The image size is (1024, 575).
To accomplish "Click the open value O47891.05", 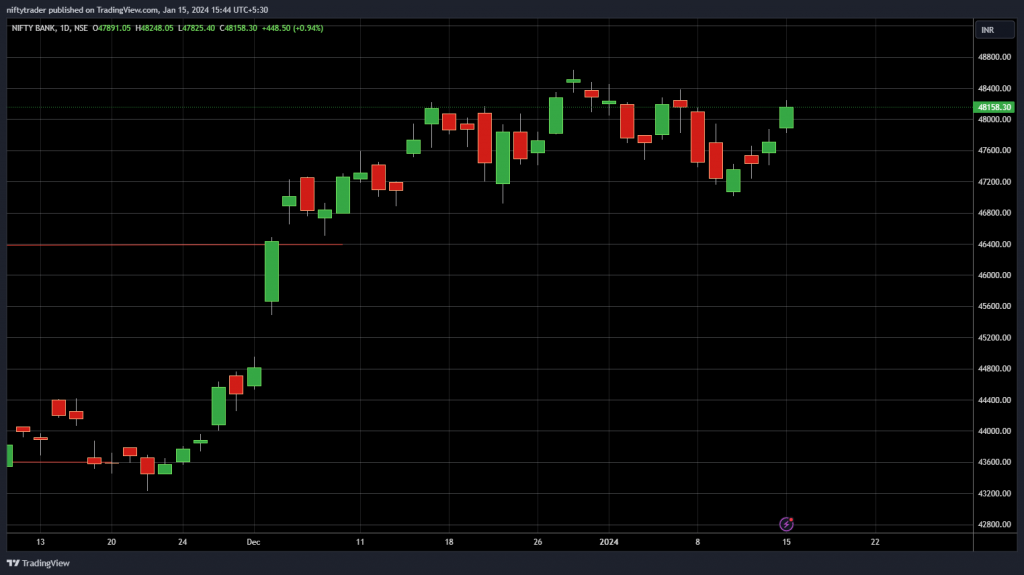I will (x=112, y=28).
